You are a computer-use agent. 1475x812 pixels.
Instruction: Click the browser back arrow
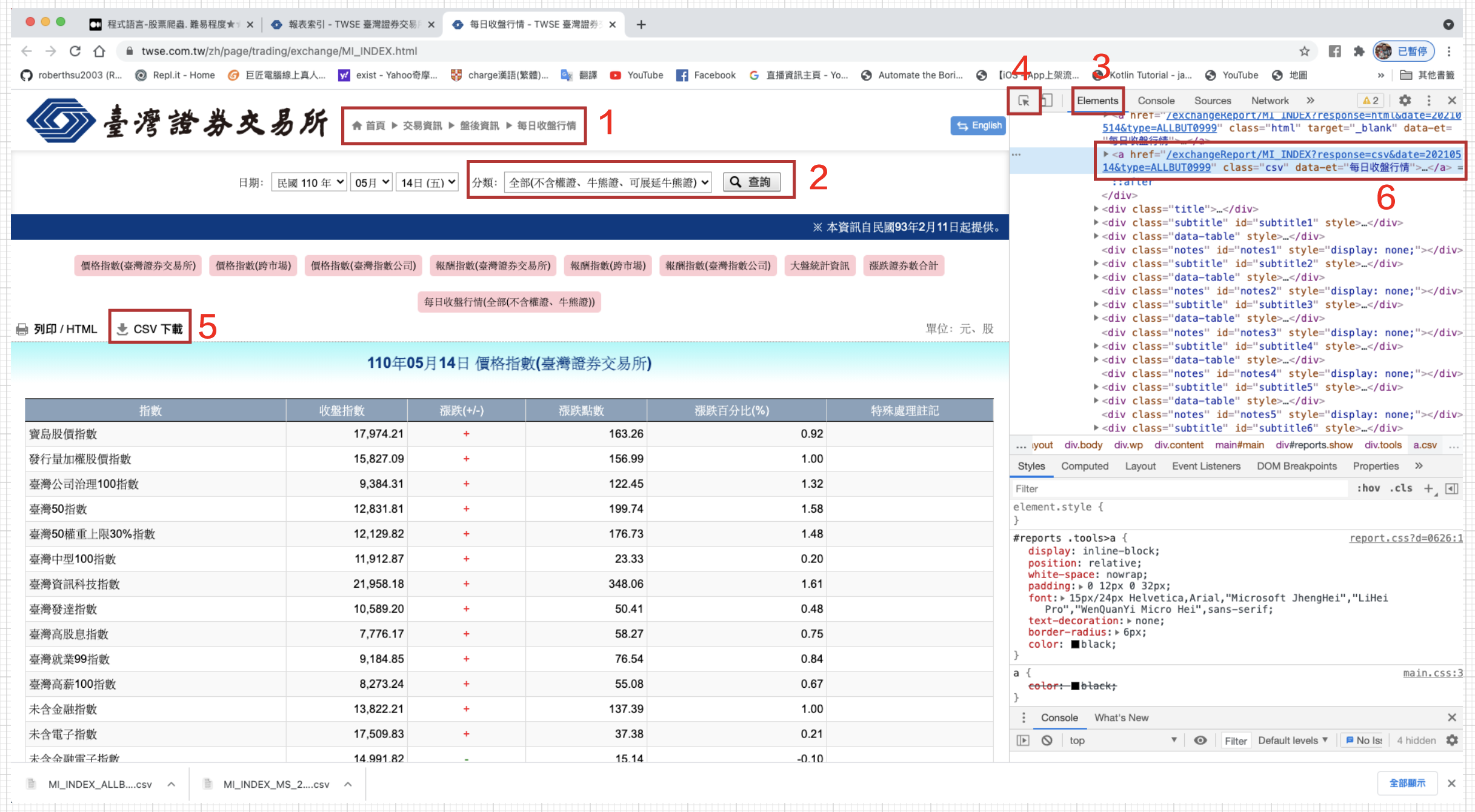pos(27,52)
